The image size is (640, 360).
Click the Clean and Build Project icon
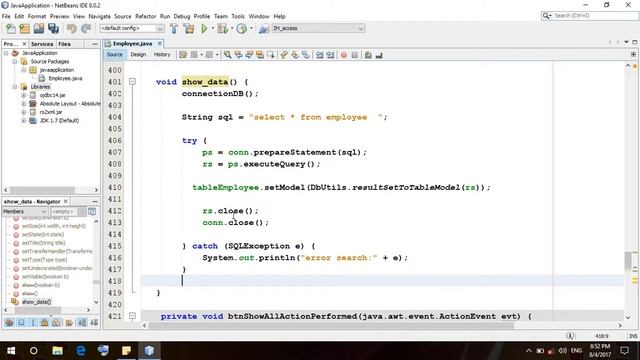tap(189, 29)
